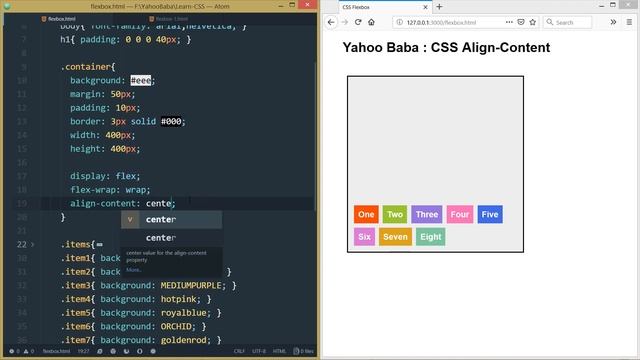Image resolution: width=640 pixels, height=360 pixels.
Task: Click the second round status bar icon
Action: coord(113,351)
